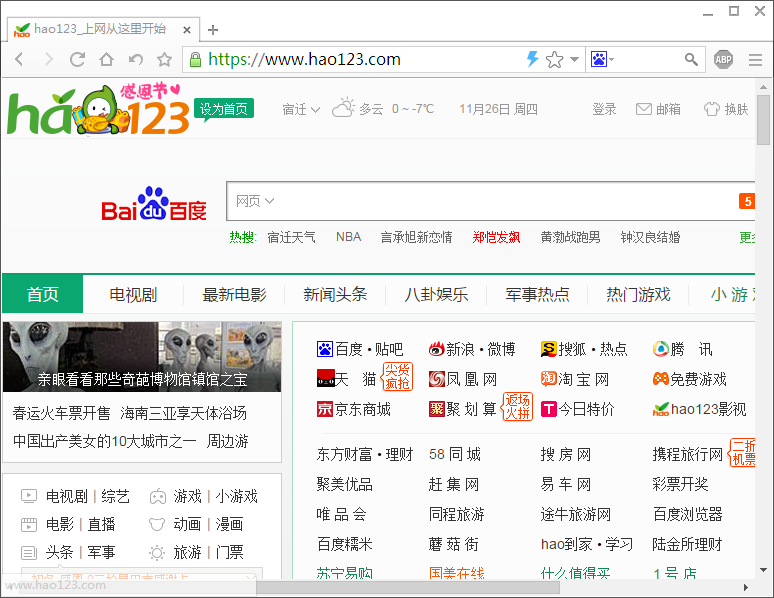Select the 首页 navigation tab

(42, 294)
